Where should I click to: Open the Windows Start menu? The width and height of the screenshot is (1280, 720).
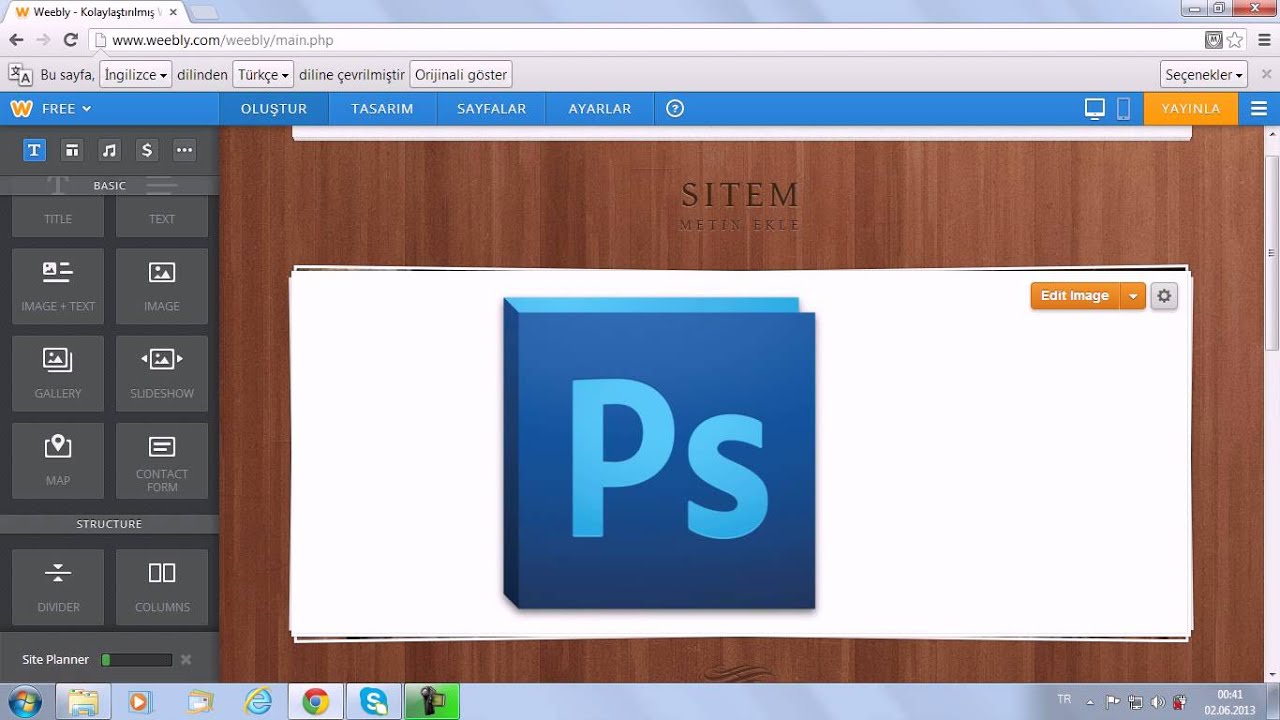23,701
